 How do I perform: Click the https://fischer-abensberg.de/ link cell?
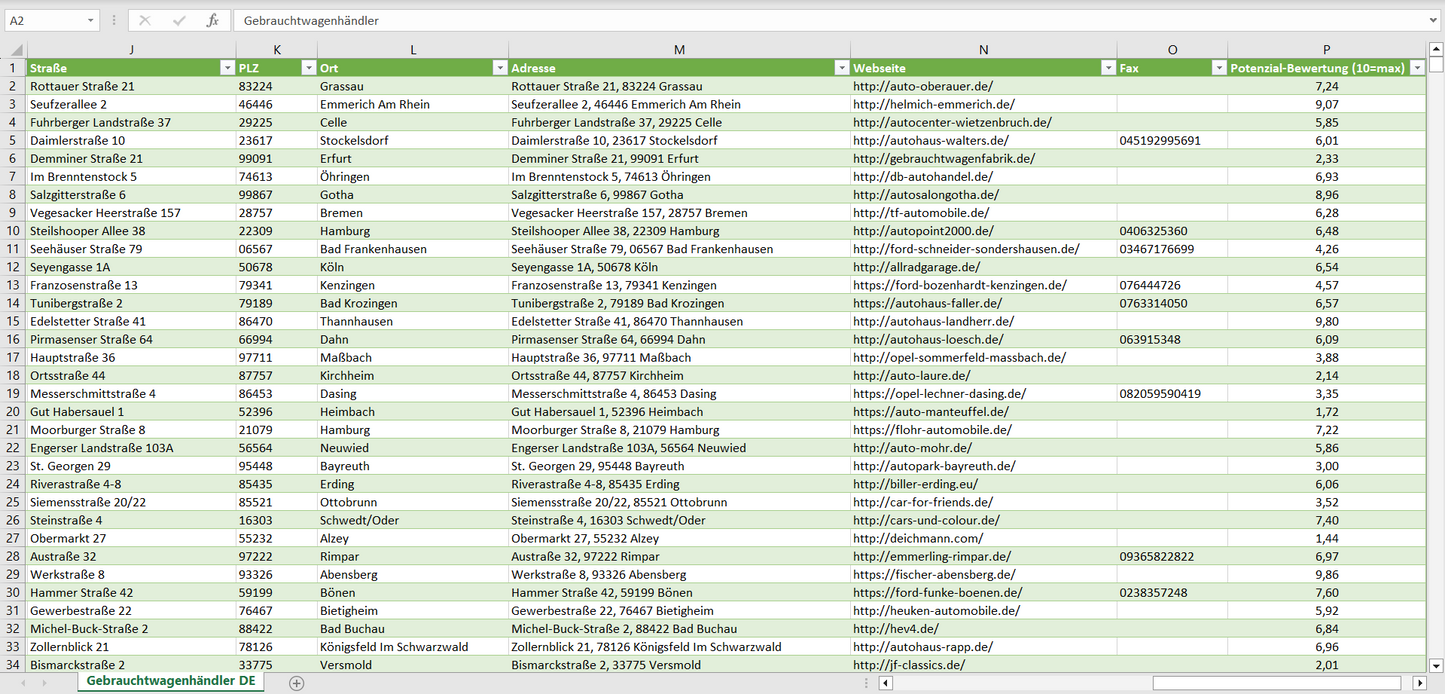tap(934, 574)
